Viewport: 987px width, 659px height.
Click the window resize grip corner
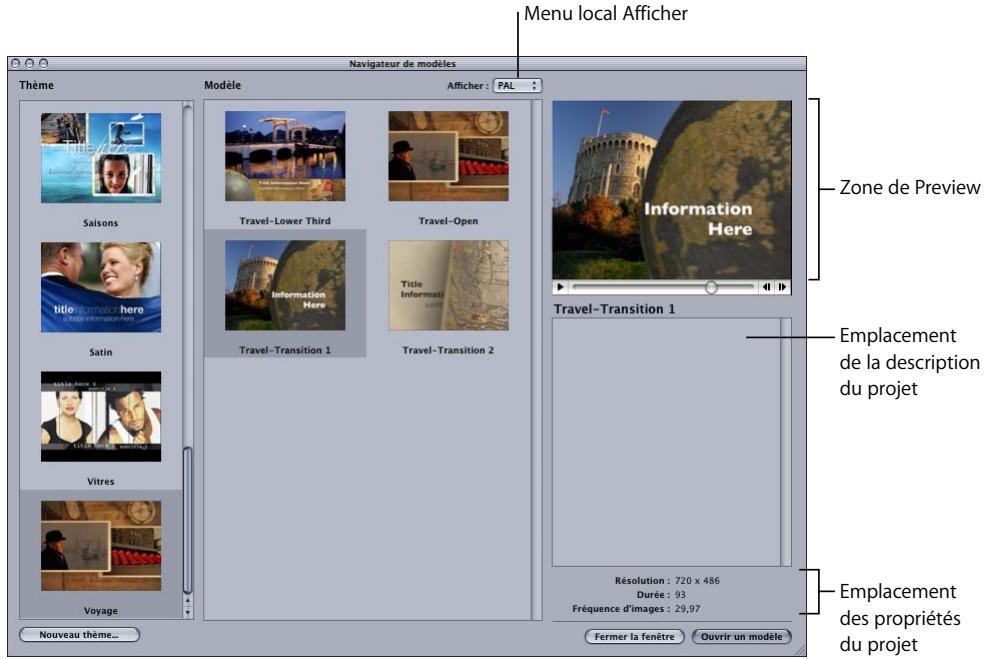click(799, 651)
